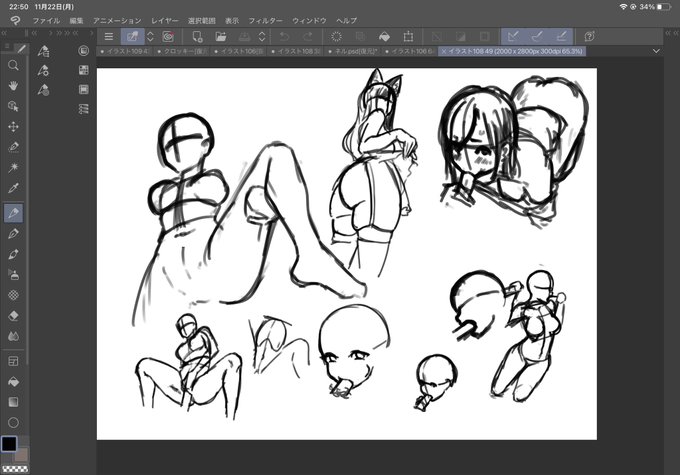Open the help question-mark icon in command bar
Image resolution: width=680 pixels, height=475 pixels.
589,36
